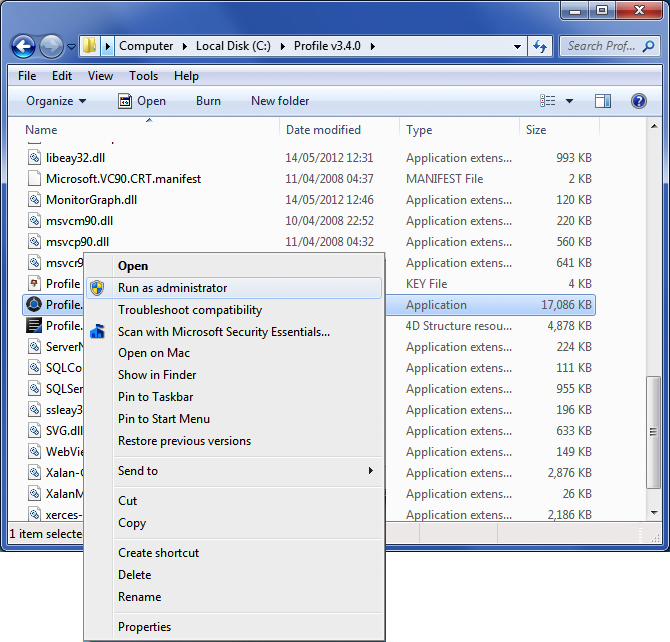670x642 pixels.
Task: Choose Pin to Start Menu
Action: (x=234, y=419)
